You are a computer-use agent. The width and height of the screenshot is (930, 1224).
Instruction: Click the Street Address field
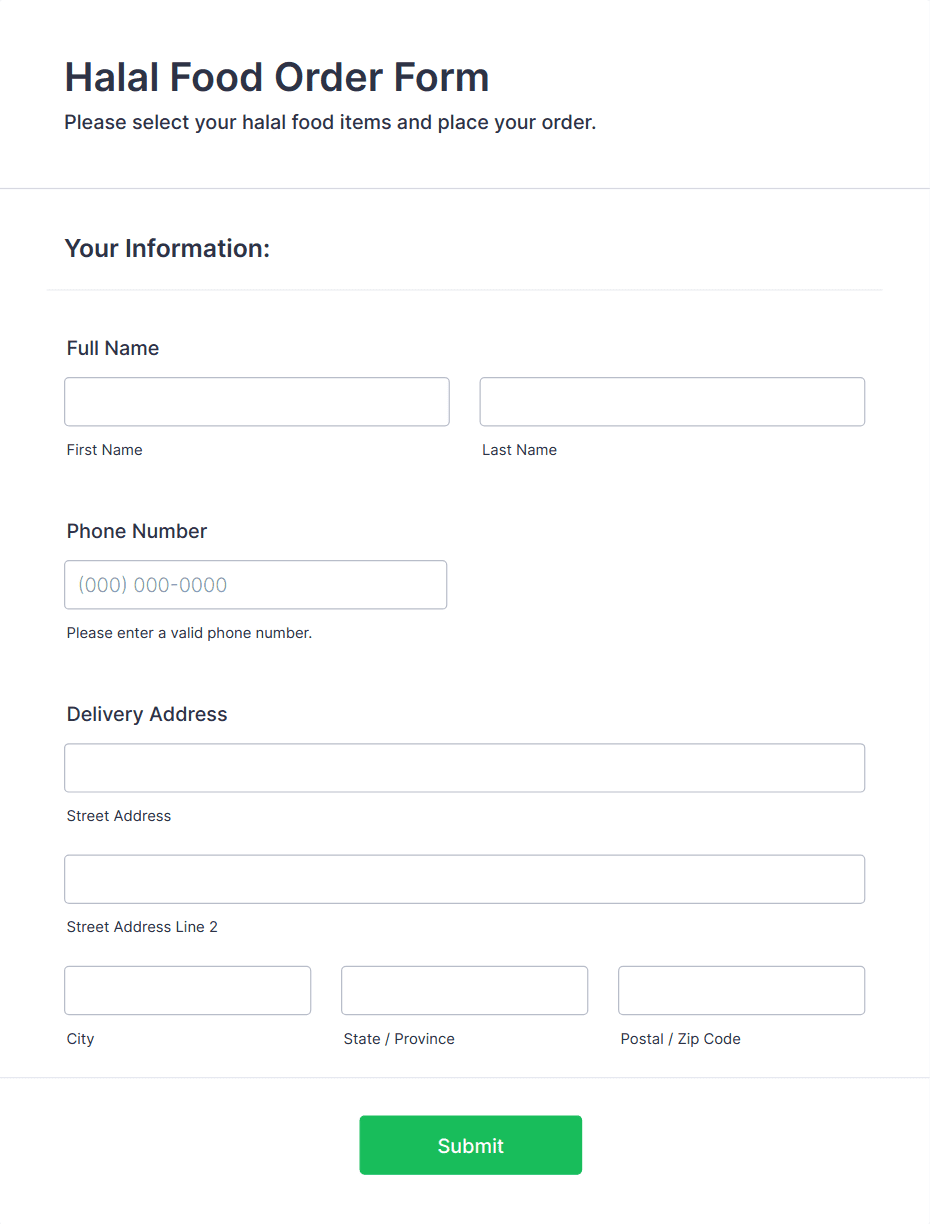click(x=464, y=768)
